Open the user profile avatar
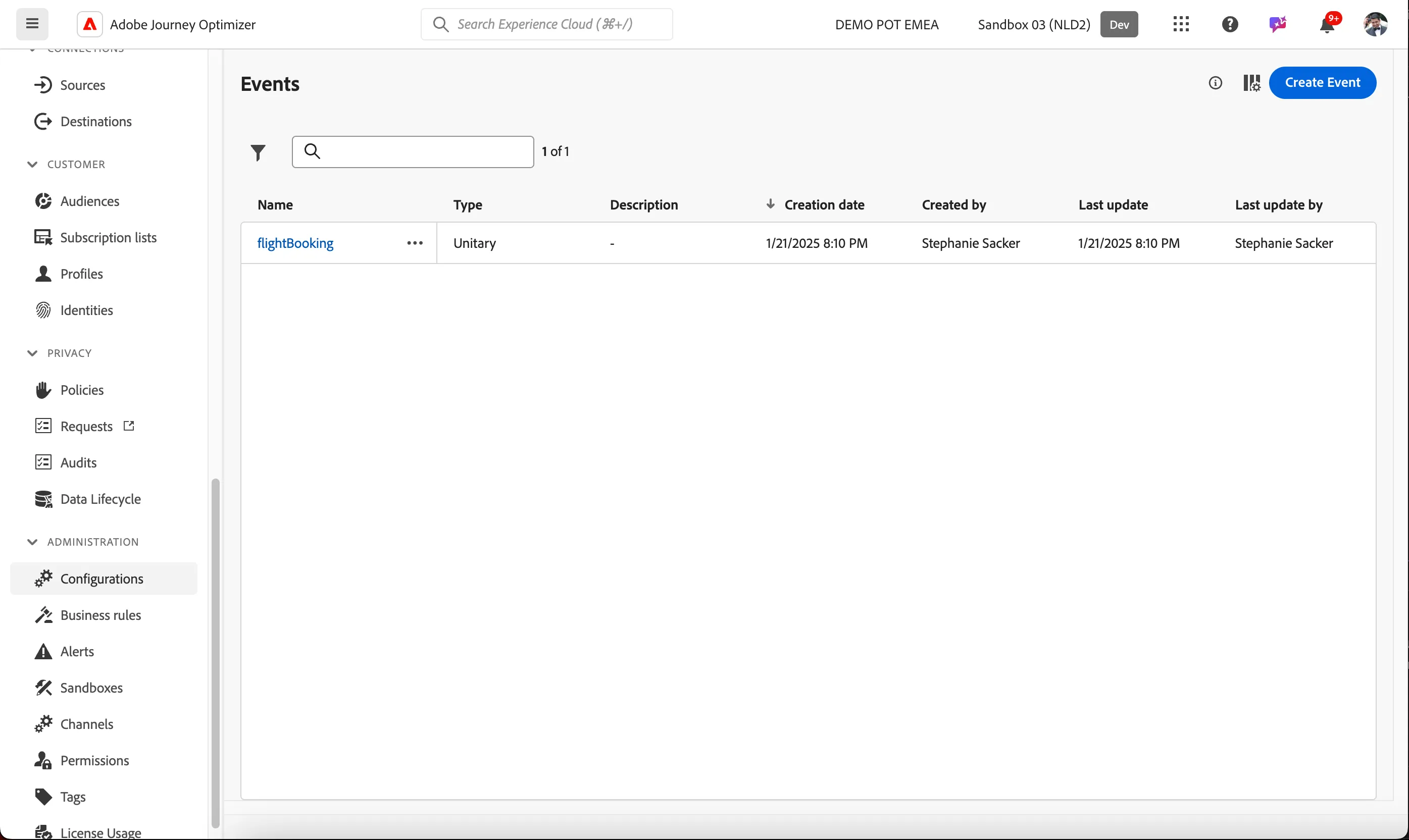The width and height of the screenshot is (1409, 840). point(1375,24)
